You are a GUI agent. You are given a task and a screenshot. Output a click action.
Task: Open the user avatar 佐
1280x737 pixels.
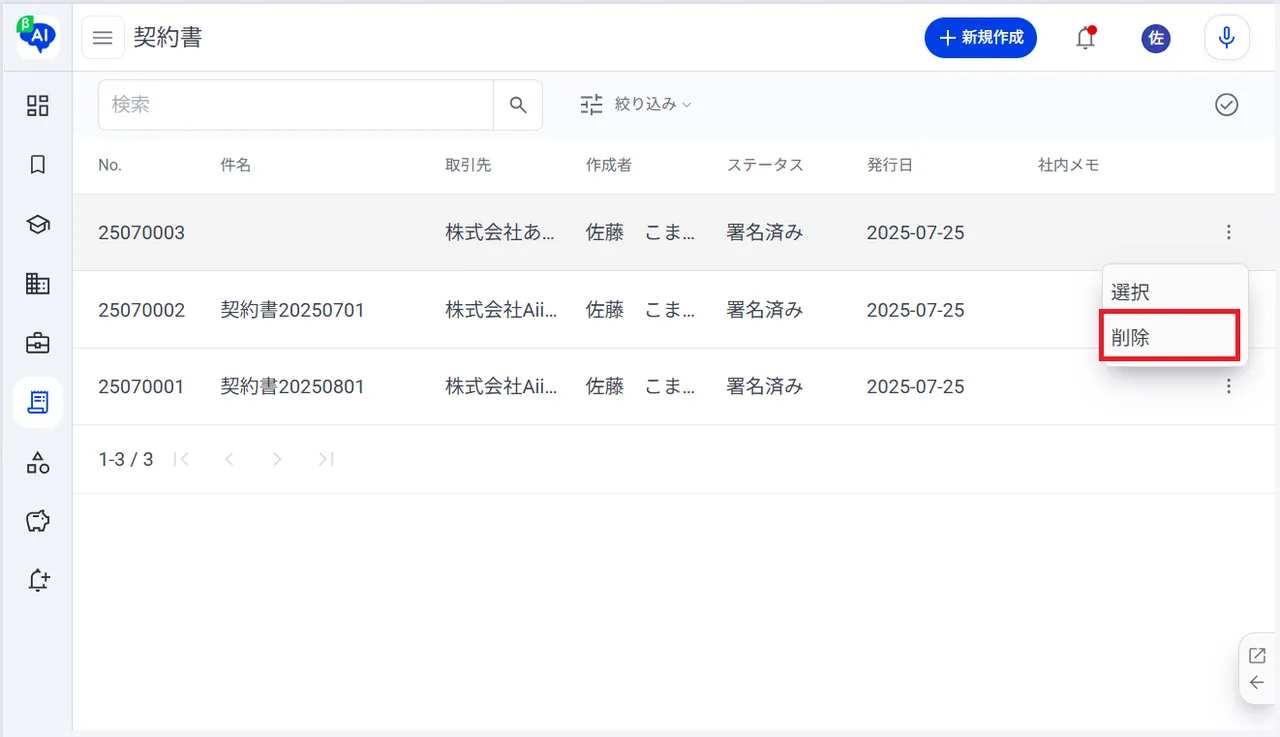(1156, 38)
